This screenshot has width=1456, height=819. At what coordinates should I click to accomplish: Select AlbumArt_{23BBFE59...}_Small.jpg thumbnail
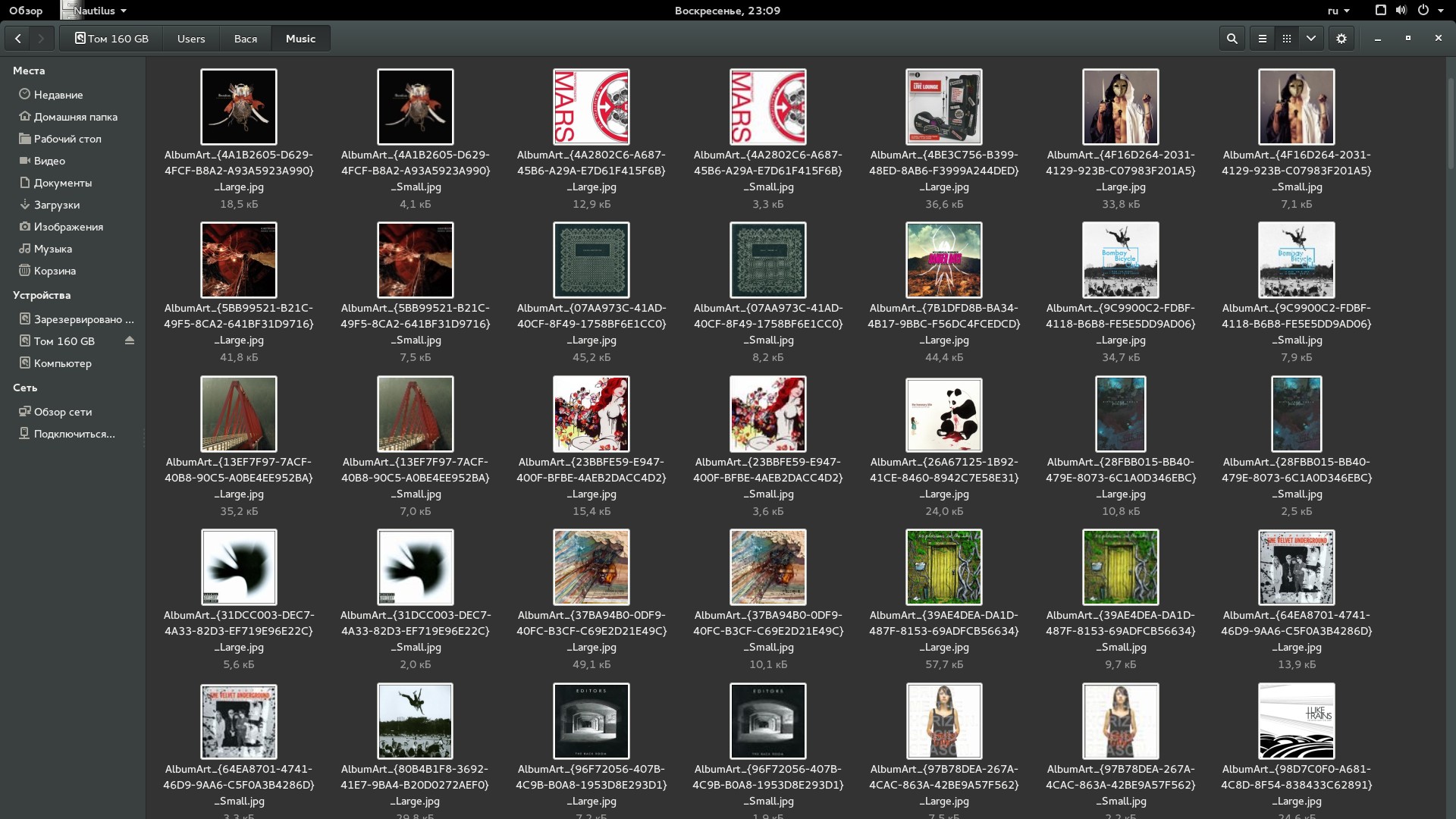coord(768,414)
